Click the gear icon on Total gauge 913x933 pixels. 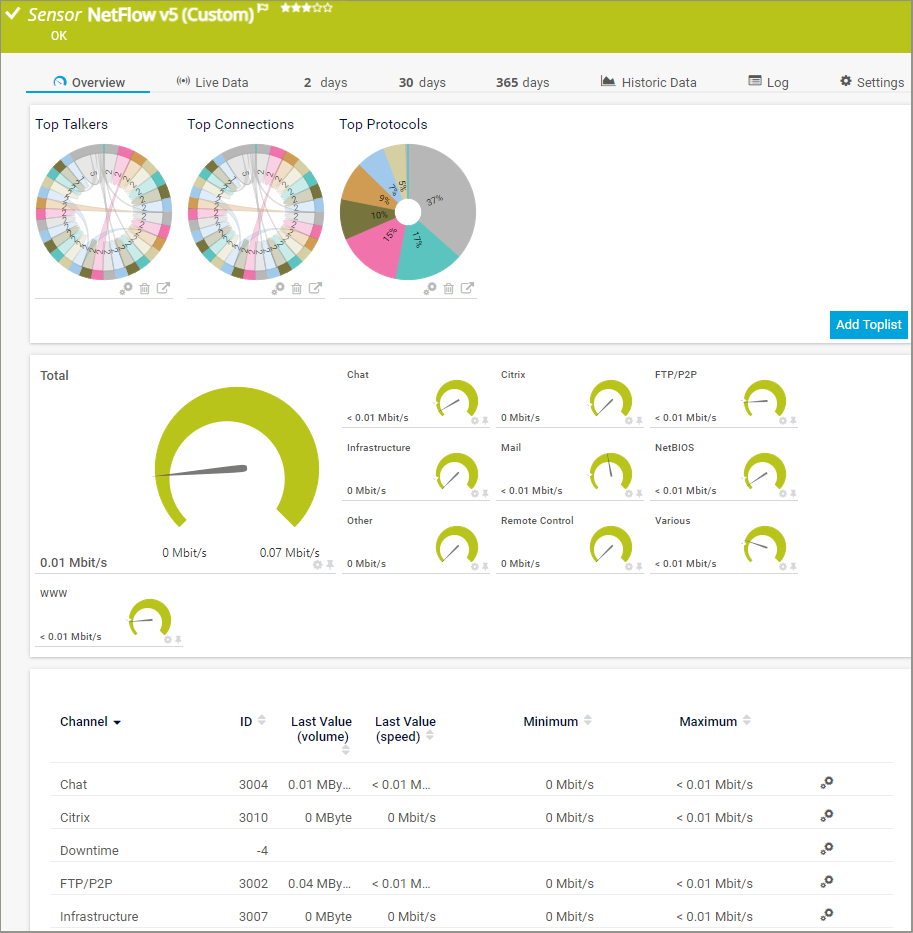[317, 565]
